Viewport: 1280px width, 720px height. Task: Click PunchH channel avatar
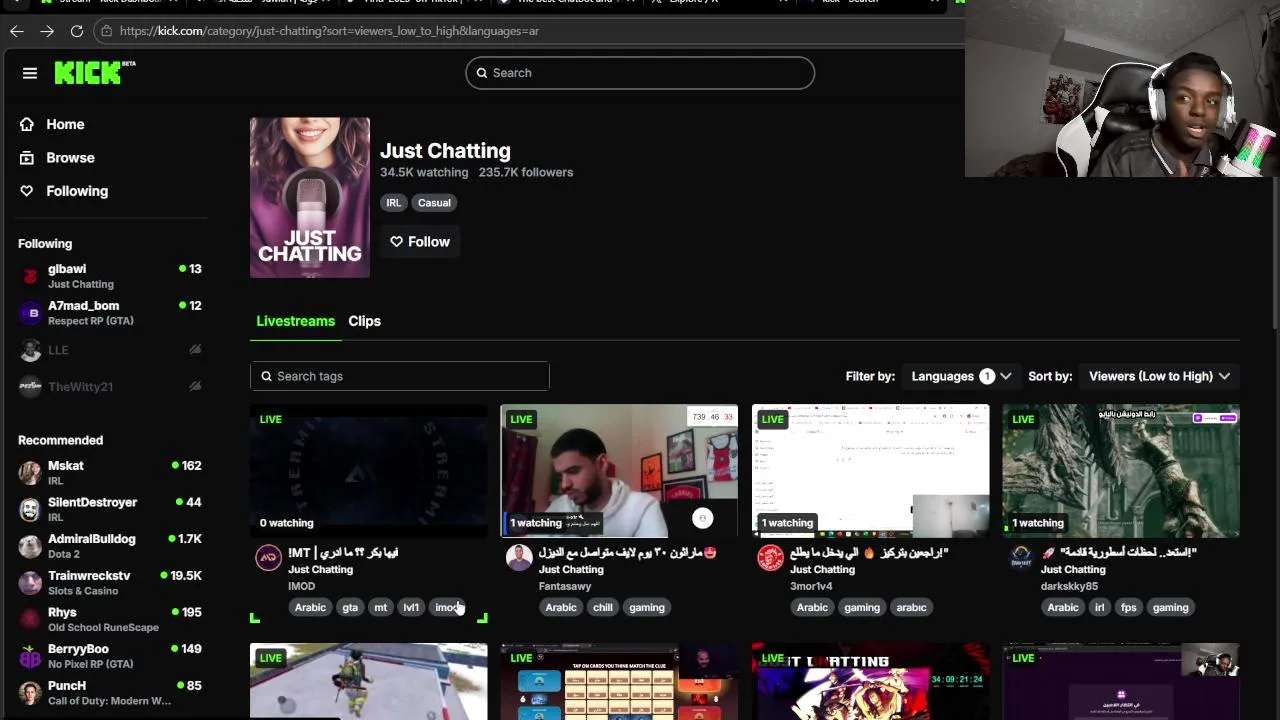(x=30, y=693)
